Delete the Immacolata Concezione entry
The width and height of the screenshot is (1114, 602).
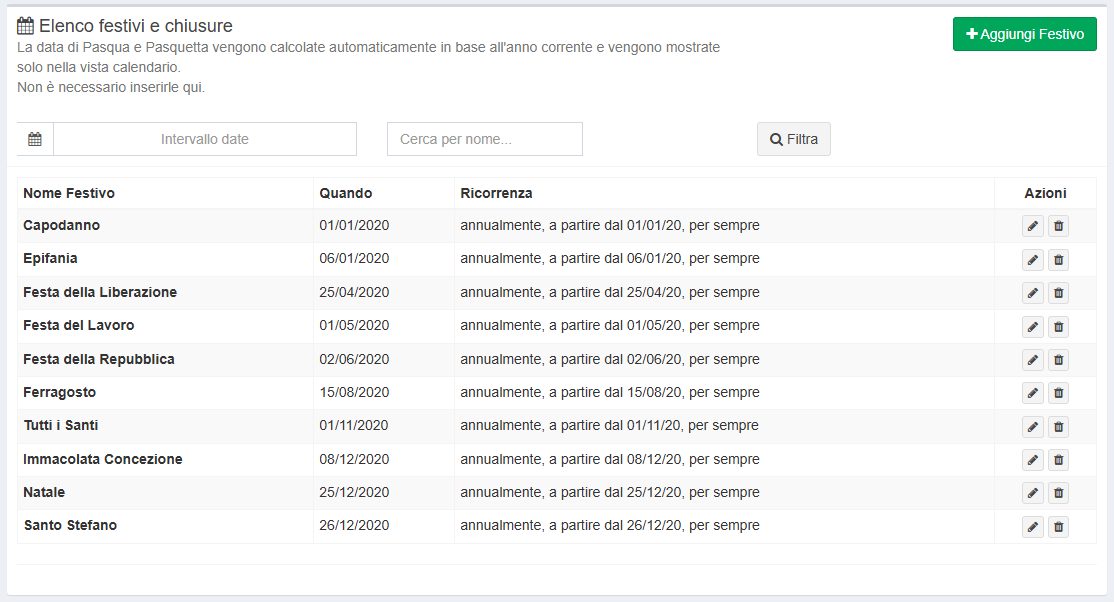1059,460
